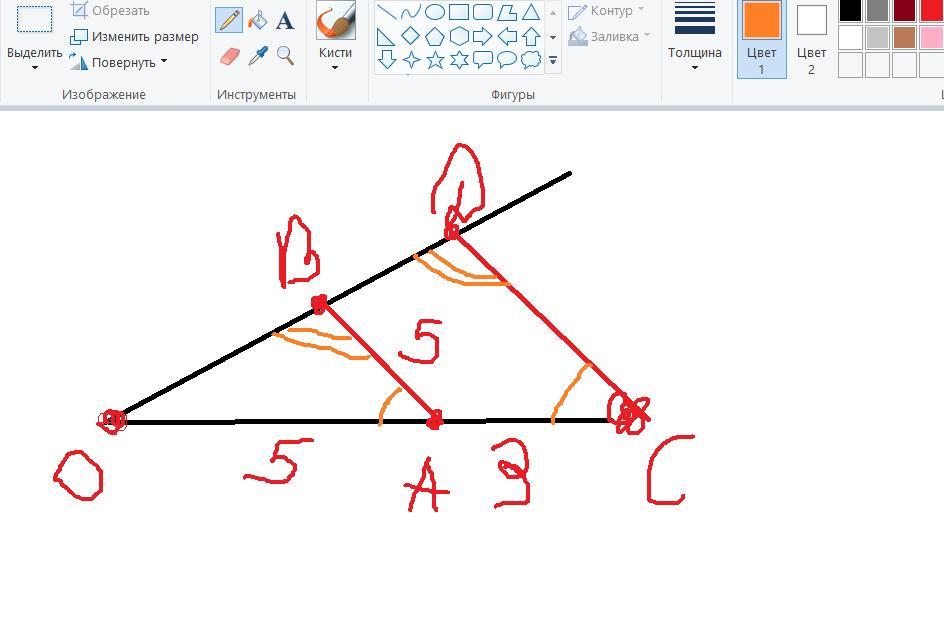Click the drawn point A on the canvas
Viewport: 944px width, 634px height.
coord(434,420)
